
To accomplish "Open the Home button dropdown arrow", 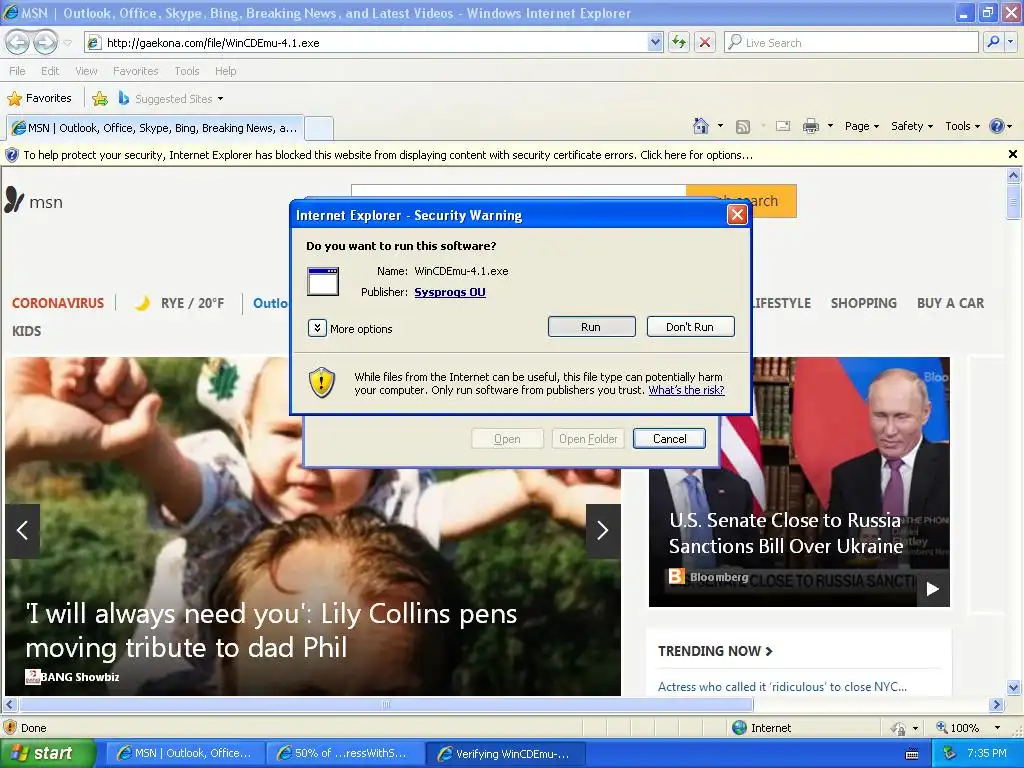I will click(x=720, y=125).
